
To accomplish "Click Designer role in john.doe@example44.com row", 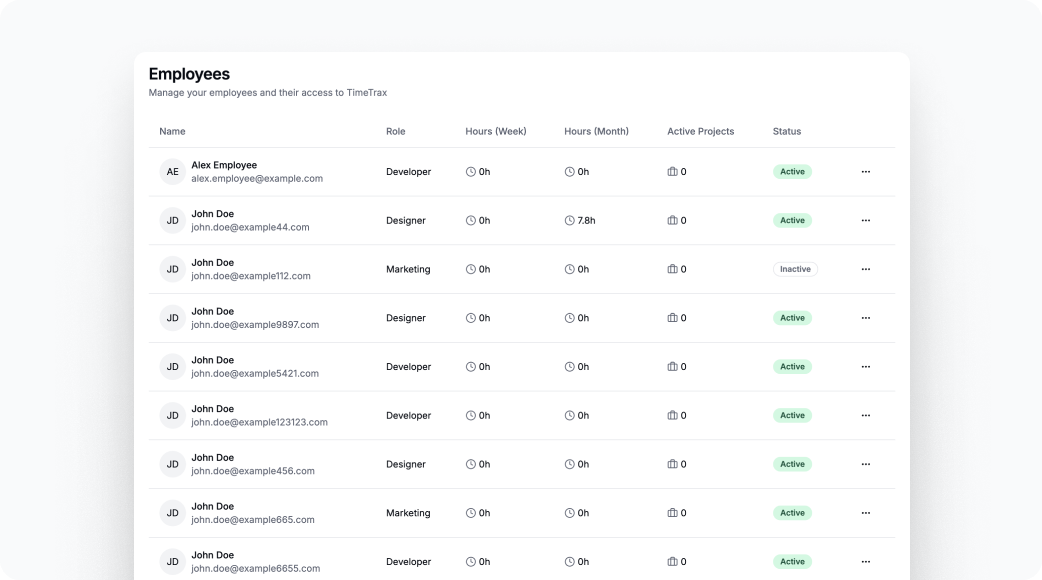I will tap(405, 221).
